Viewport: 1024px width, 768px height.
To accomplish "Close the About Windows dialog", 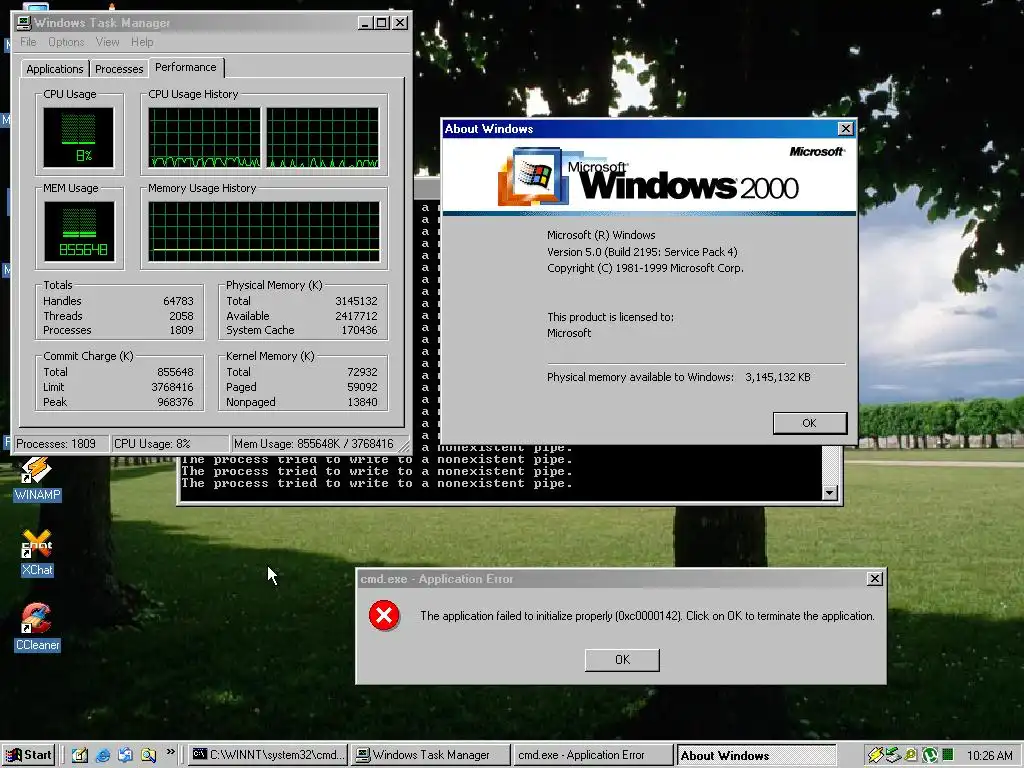I will click(845, 129).
